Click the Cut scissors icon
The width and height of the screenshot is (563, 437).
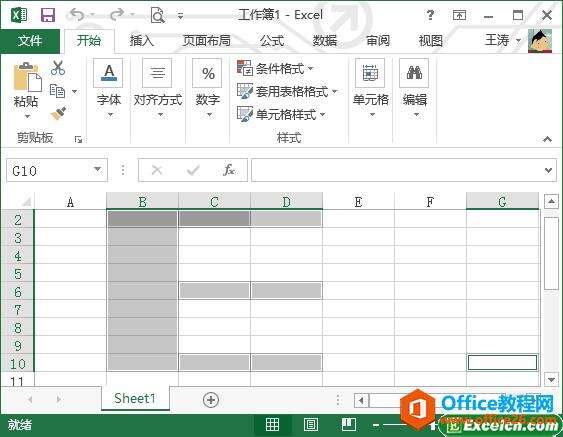(58, 68)
